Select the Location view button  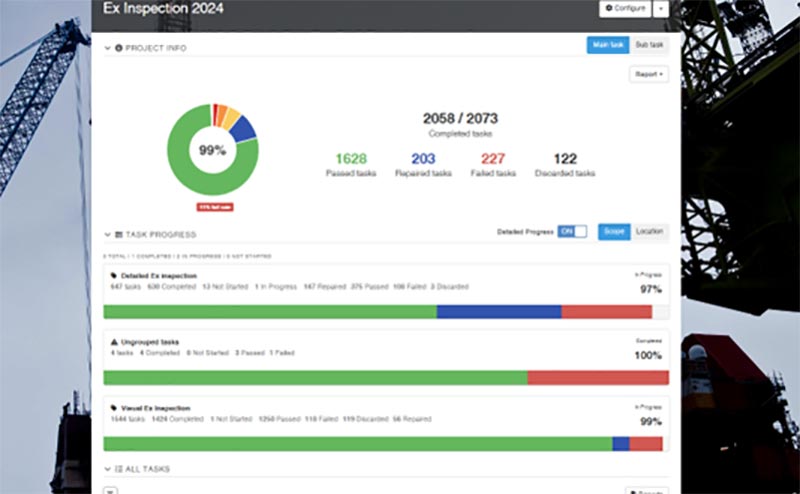point(649,232)
